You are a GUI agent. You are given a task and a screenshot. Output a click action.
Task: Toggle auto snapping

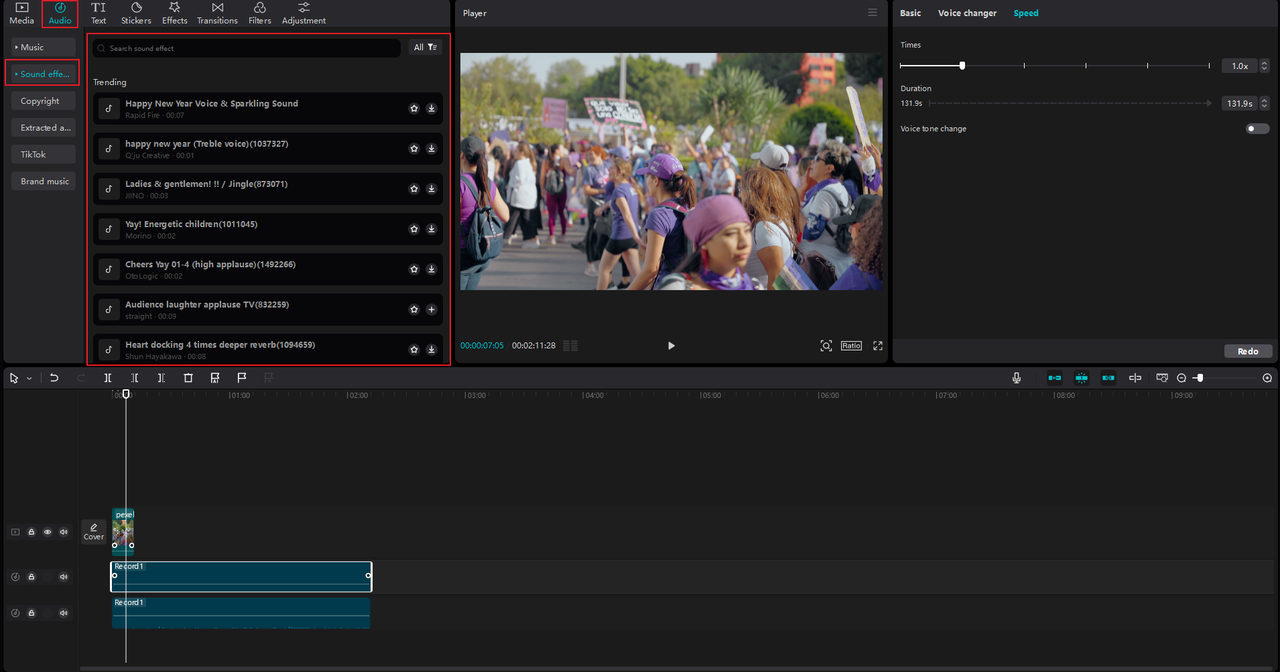1081,378
